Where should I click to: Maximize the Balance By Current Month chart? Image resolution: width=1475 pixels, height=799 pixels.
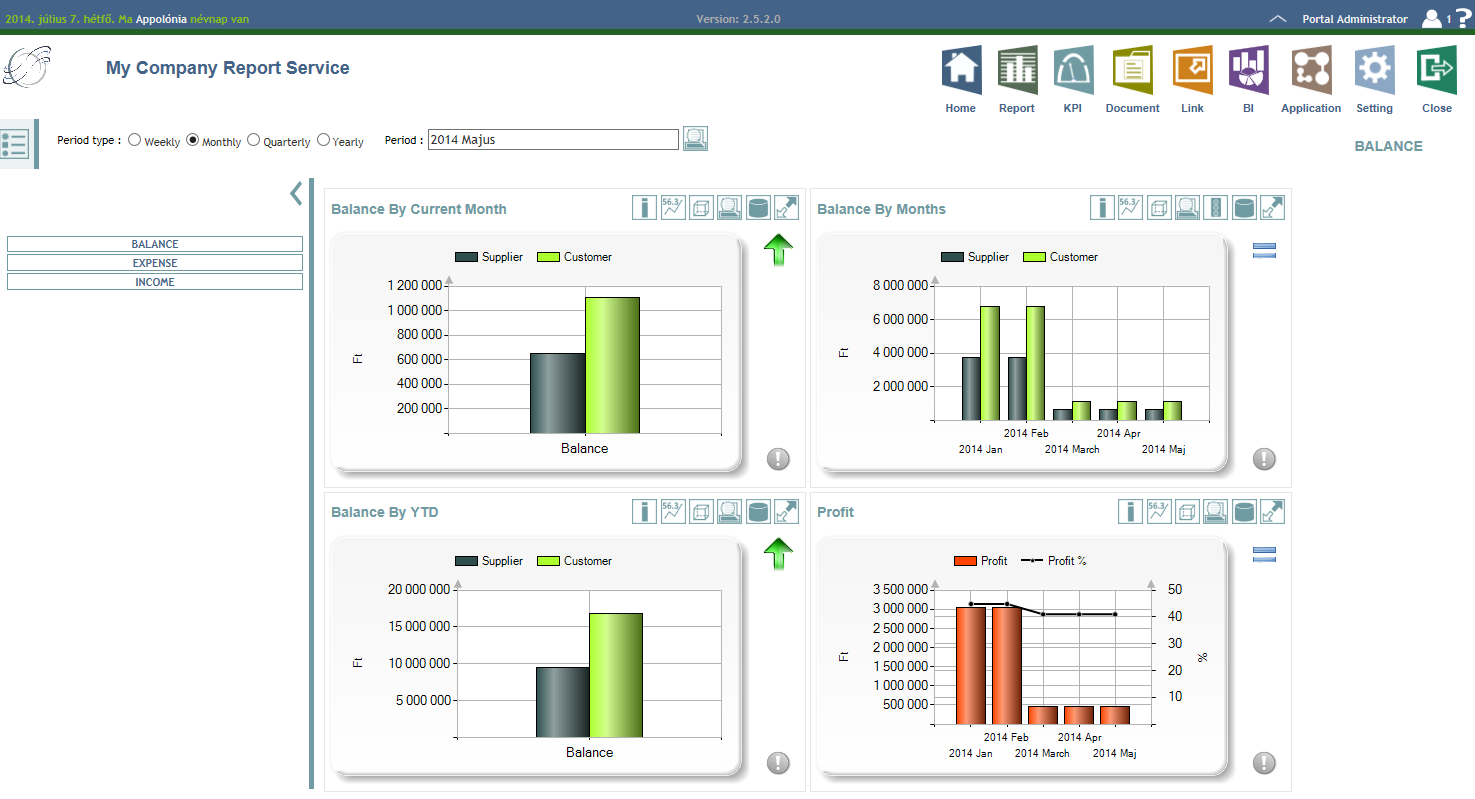[786, 208]
